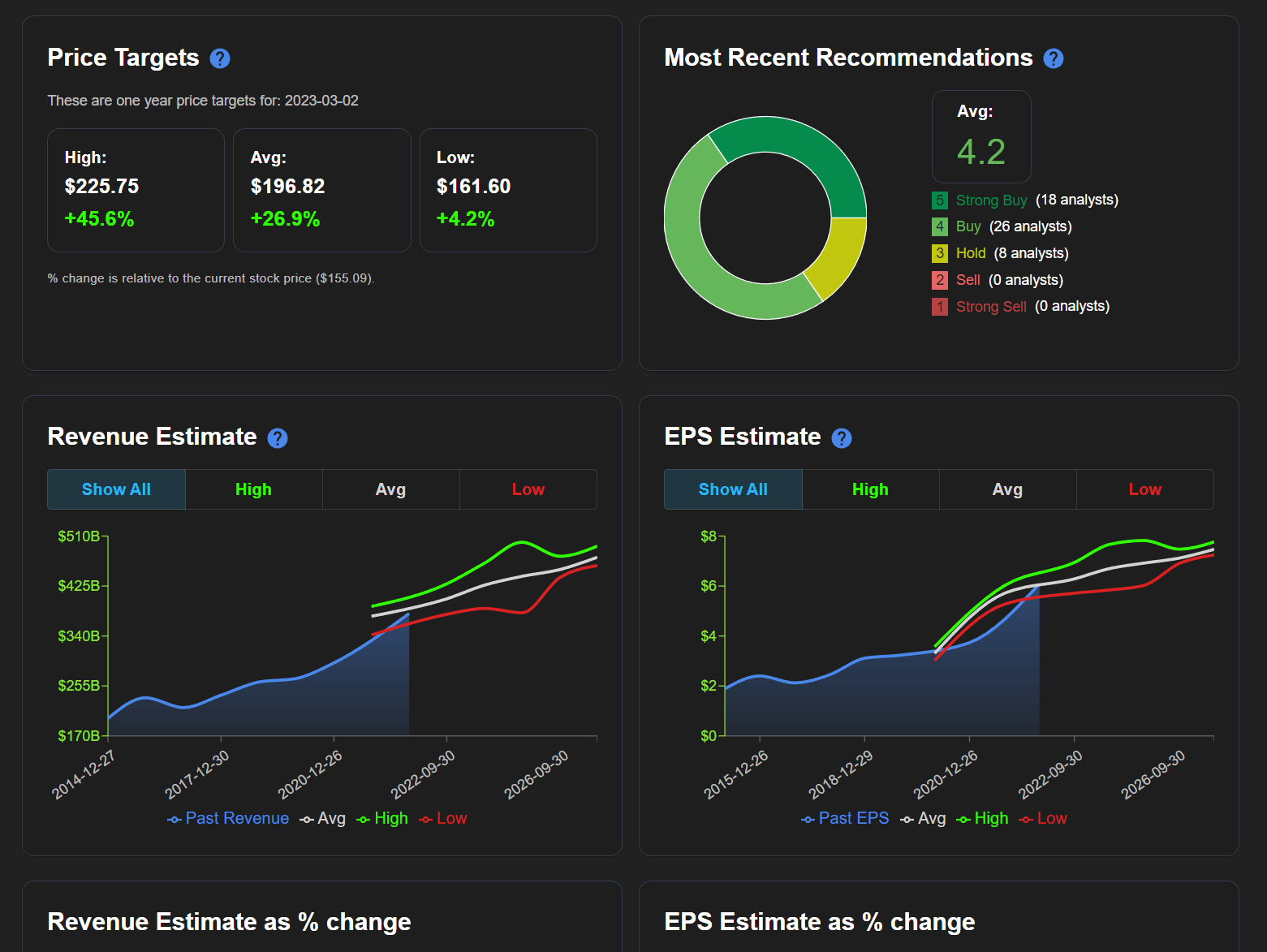The image size is (1267, 952).
Task: Toggle Past Revenue legend entry
Action: click(228, 818)
